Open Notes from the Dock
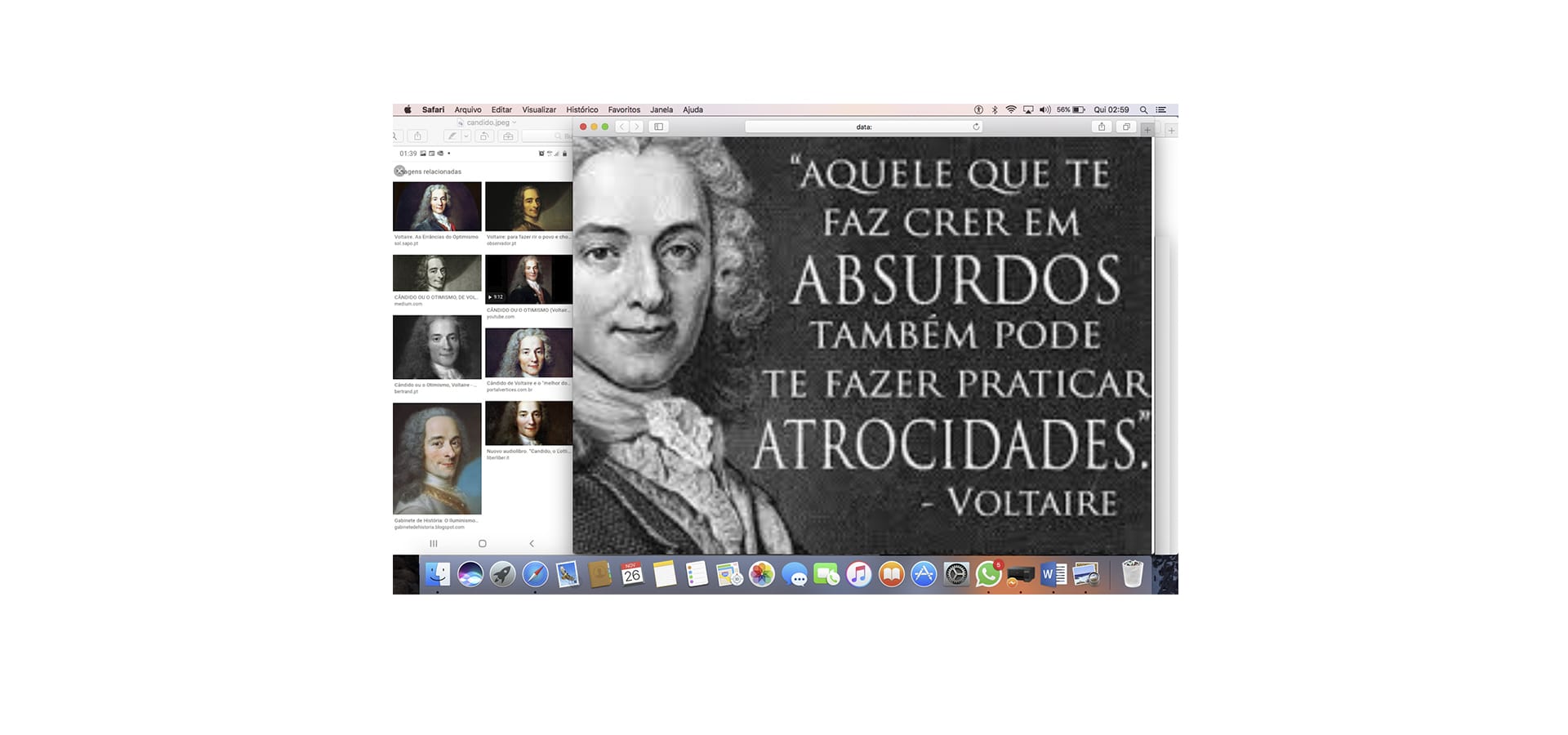This screenshot has width=1568, height=735. [x=665, y=574]
